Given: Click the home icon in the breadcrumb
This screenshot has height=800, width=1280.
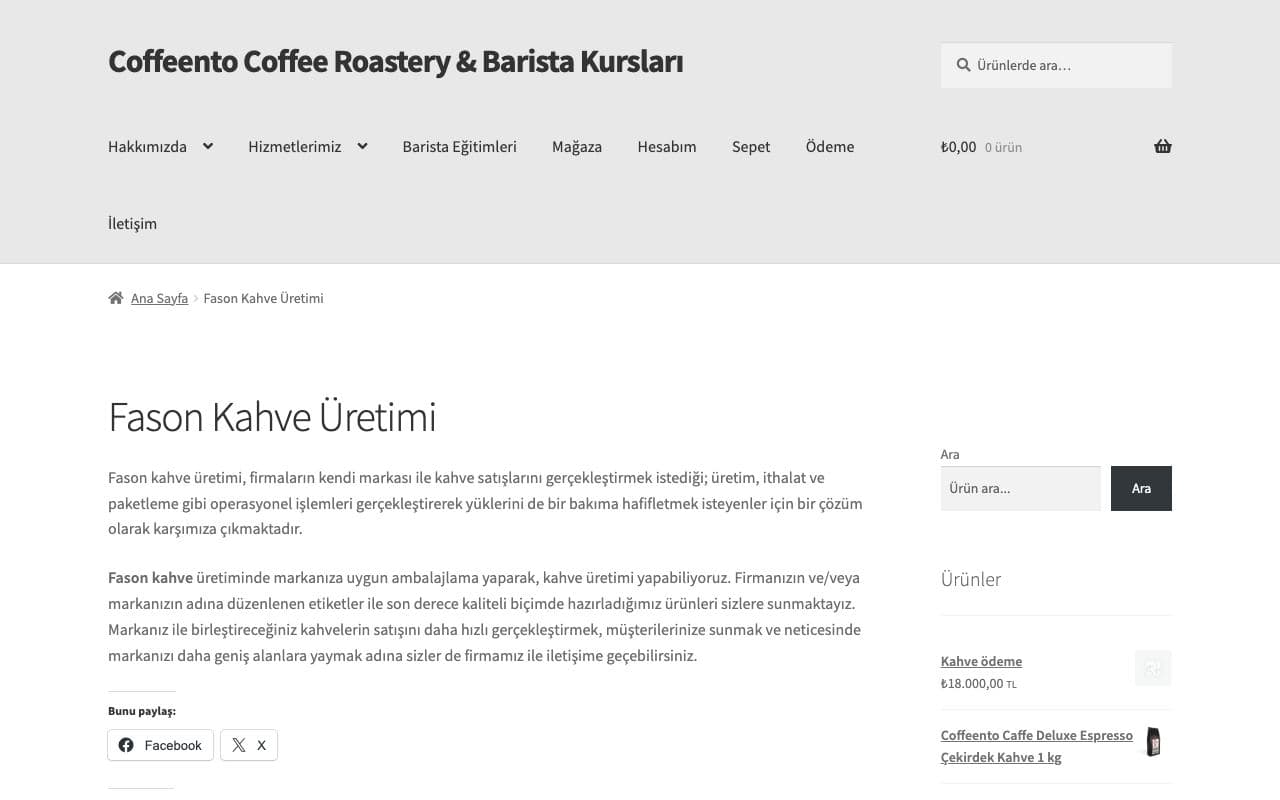Looking at the screenshot, I should click(116, 298).
